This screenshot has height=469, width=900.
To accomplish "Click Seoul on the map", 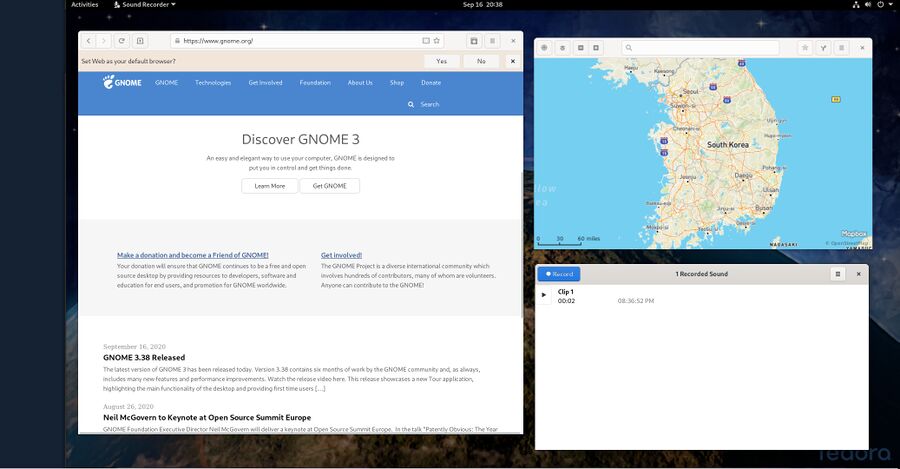I will [x=690, y=91].
